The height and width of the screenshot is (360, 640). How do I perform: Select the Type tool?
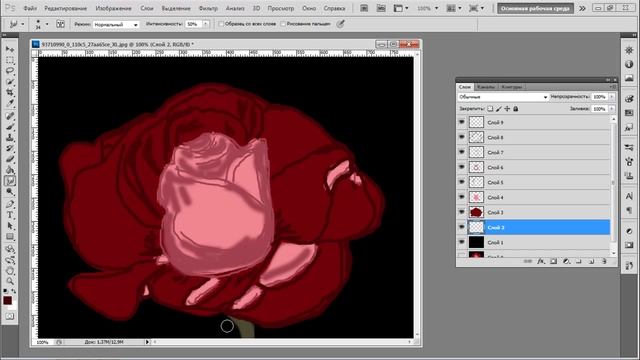[10, 215]
